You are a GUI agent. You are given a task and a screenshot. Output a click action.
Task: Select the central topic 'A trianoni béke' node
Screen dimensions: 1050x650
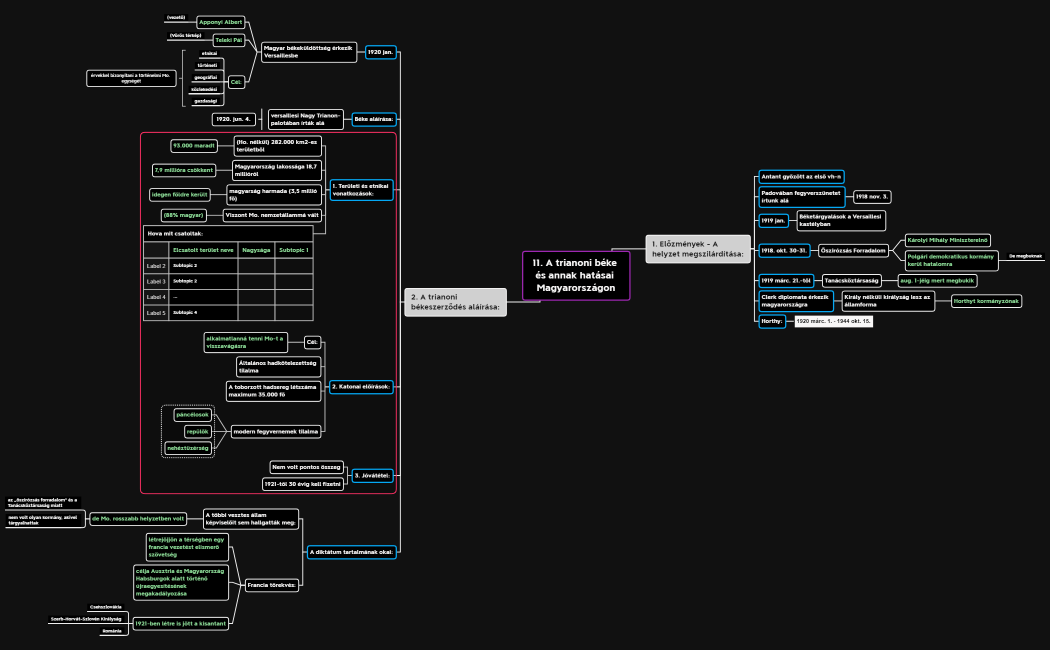[x=576, y=275]
